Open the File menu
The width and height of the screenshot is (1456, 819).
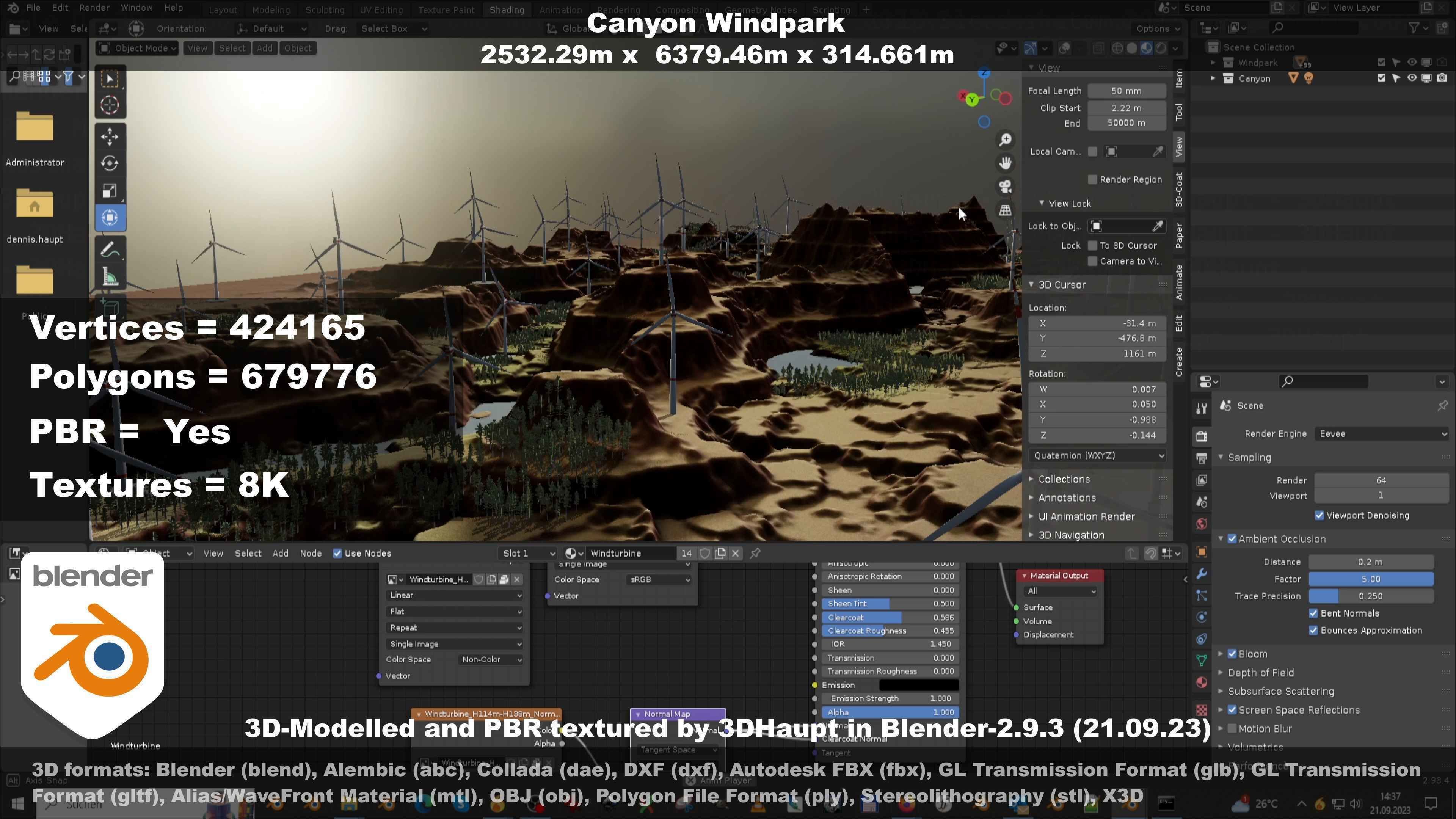click(33, 8)
